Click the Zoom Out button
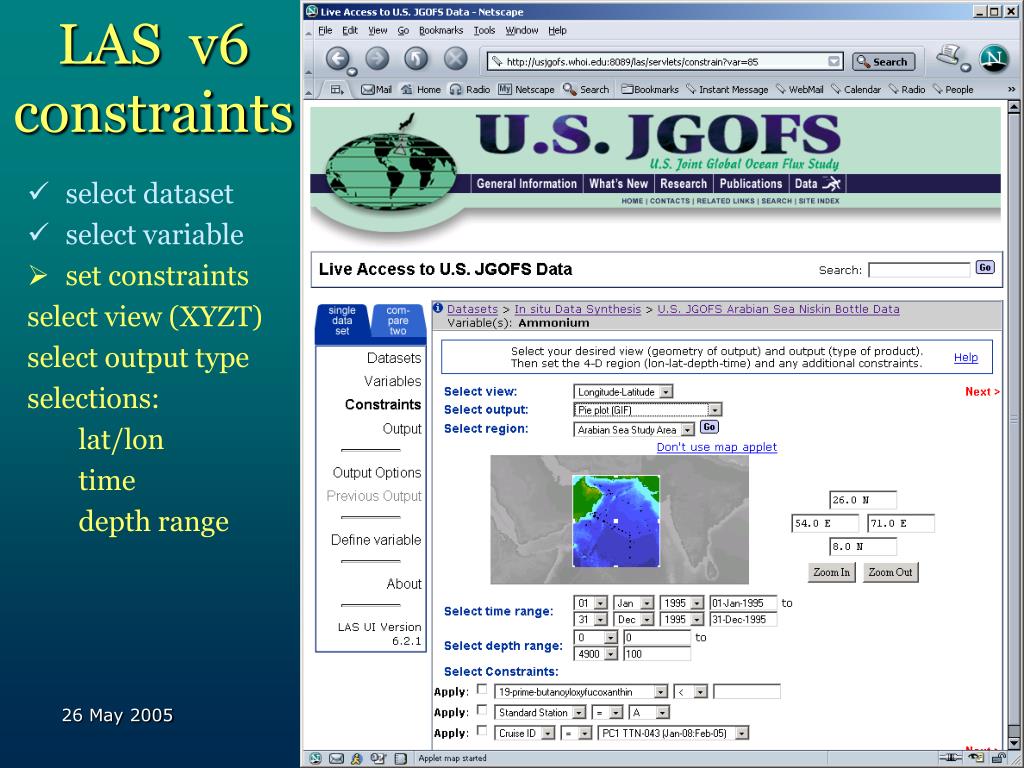Screen dimensions: 1024x768 890,572
